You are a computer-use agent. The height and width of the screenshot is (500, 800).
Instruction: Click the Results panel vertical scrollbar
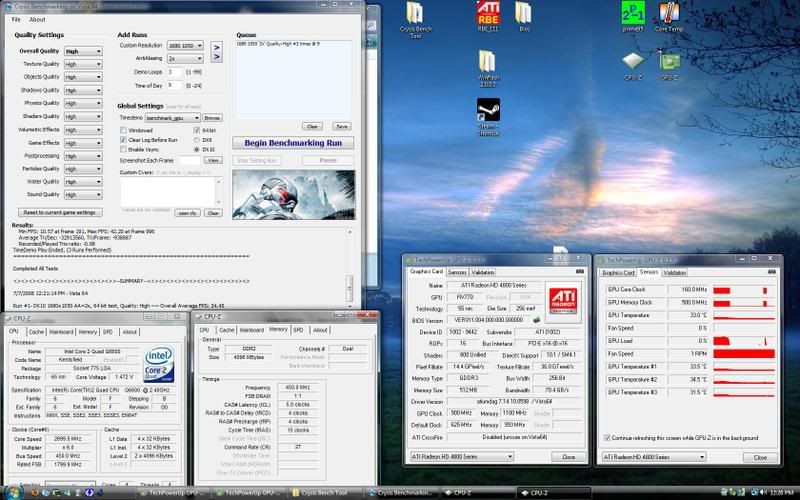[x=349, y=267]
